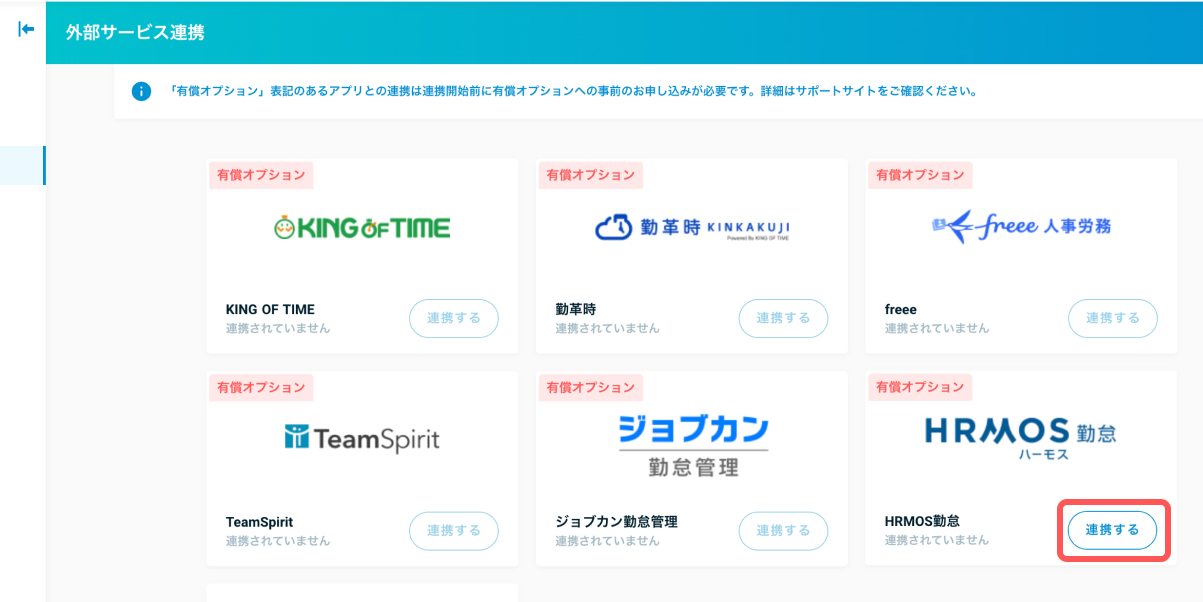
Task: Click the ジョブカン勤怠管理 logo
Action: pyautogui.click(x=692, y=445)
